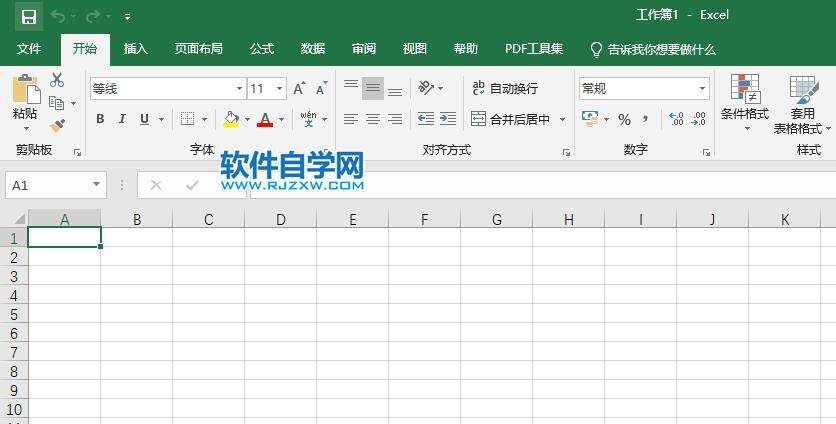
Task: Switch to the 视图 ribbon tab
Action: tap(415, 49)
